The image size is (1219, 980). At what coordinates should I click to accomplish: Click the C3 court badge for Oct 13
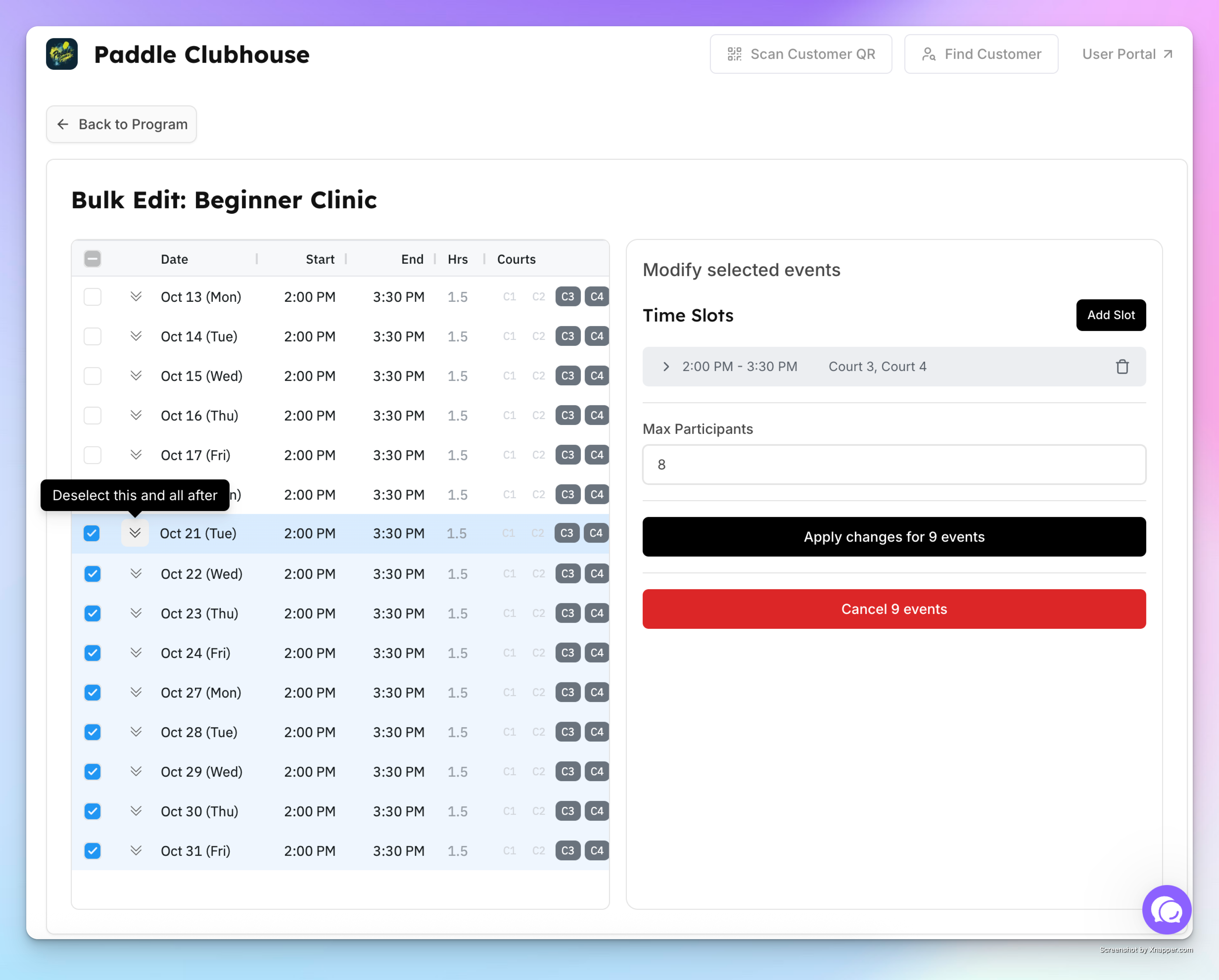568,297
